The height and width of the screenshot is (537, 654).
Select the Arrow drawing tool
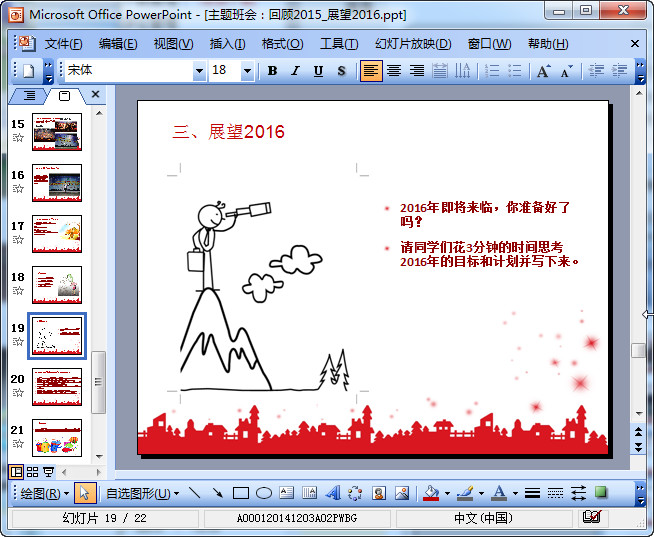click(217, 493)
